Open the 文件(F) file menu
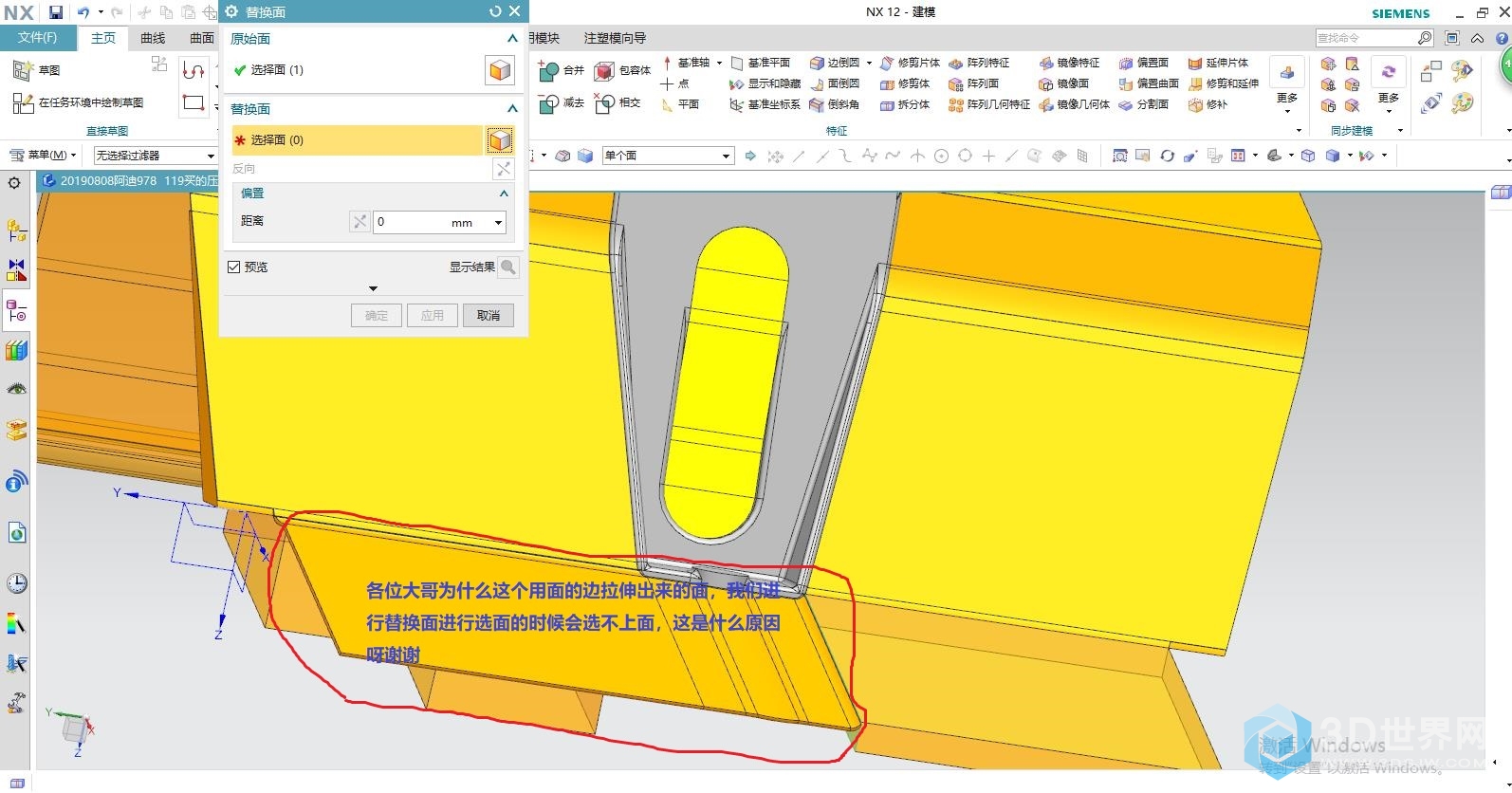Viewport: 1512px width, 793px height. (37, 38)
